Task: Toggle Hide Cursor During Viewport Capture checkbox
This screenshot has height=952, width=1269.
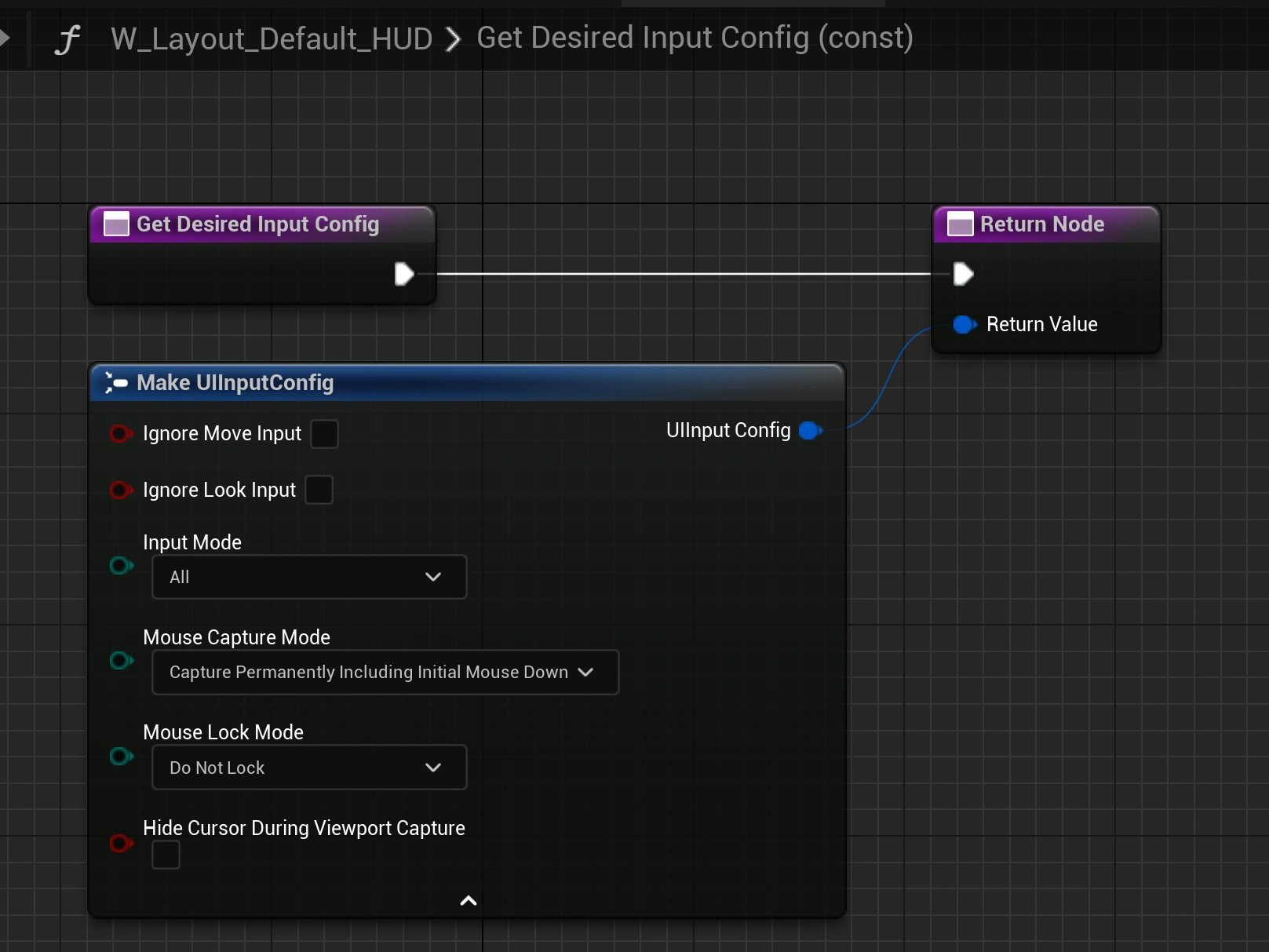Action: (166, 855)
